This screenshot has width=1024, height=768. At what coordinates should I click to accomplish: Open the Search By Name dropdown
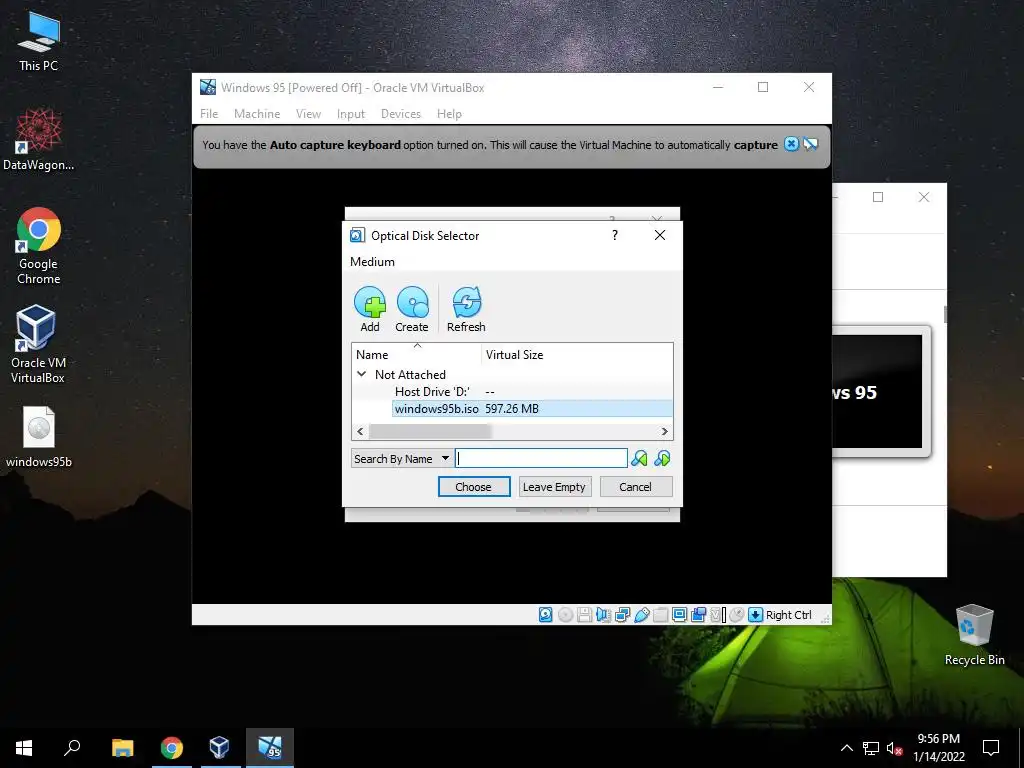(x=402, y=458)
